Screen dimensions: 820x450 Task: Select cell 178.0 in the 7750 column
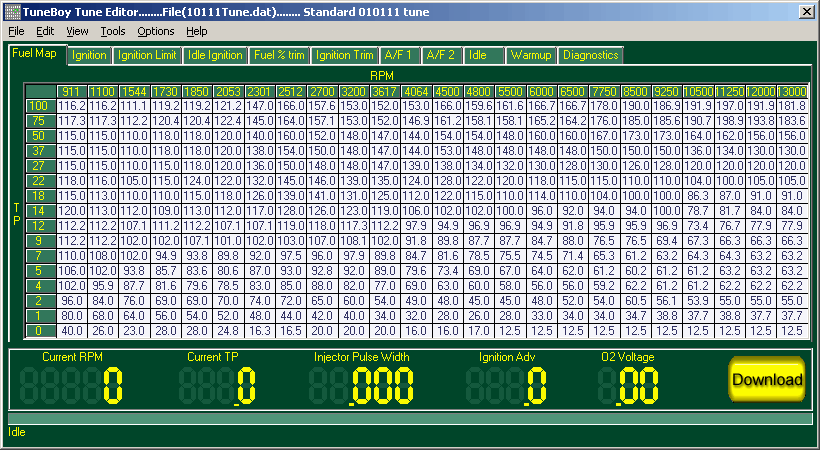tap(605, 106)
